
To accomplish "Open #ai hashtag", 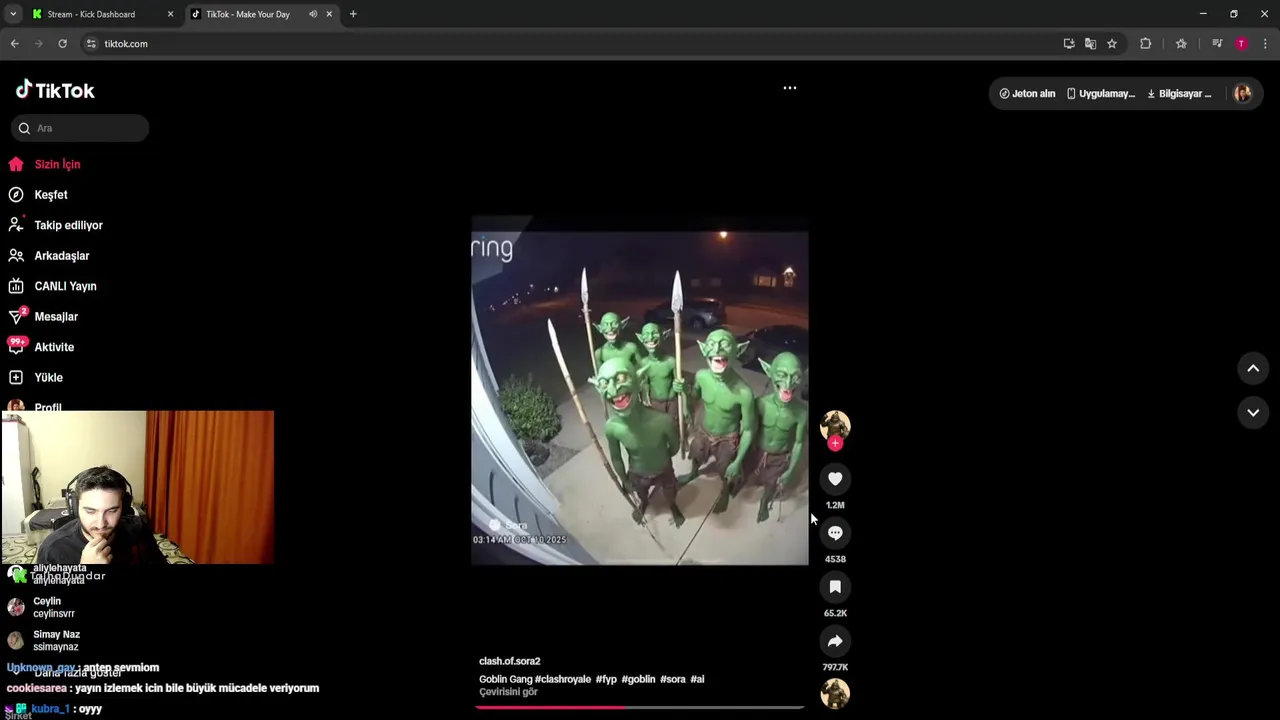I will point(697,679).
